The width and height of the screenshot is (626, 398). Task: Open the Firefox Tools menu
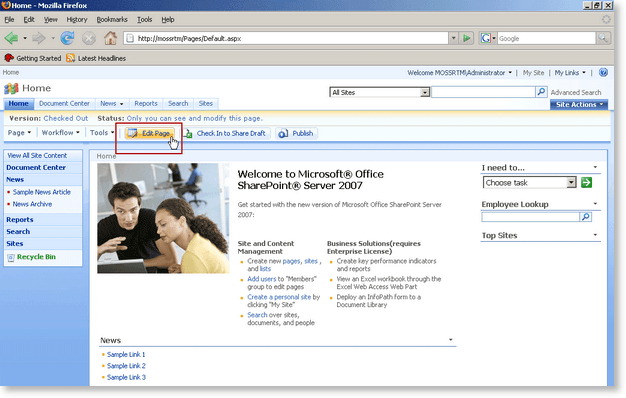(144, 20)
